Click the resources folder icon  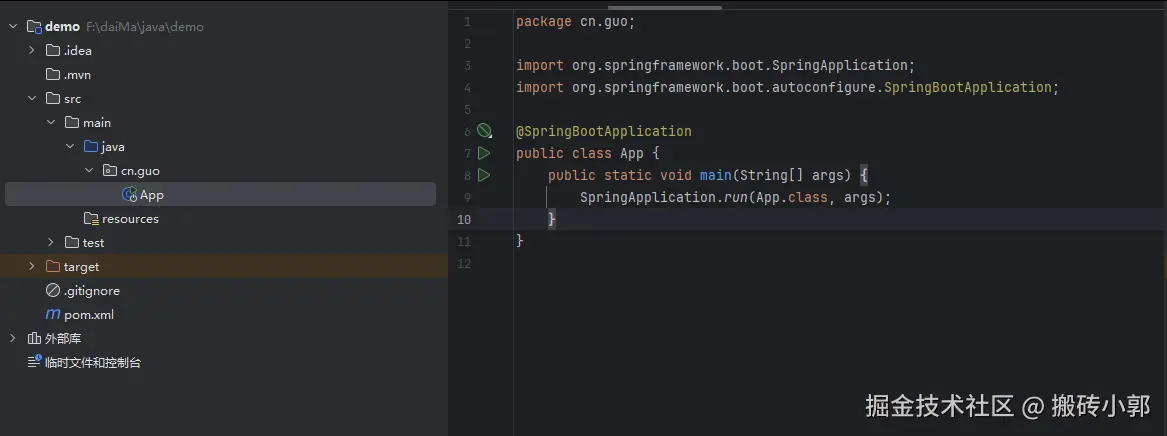(91, 219)
